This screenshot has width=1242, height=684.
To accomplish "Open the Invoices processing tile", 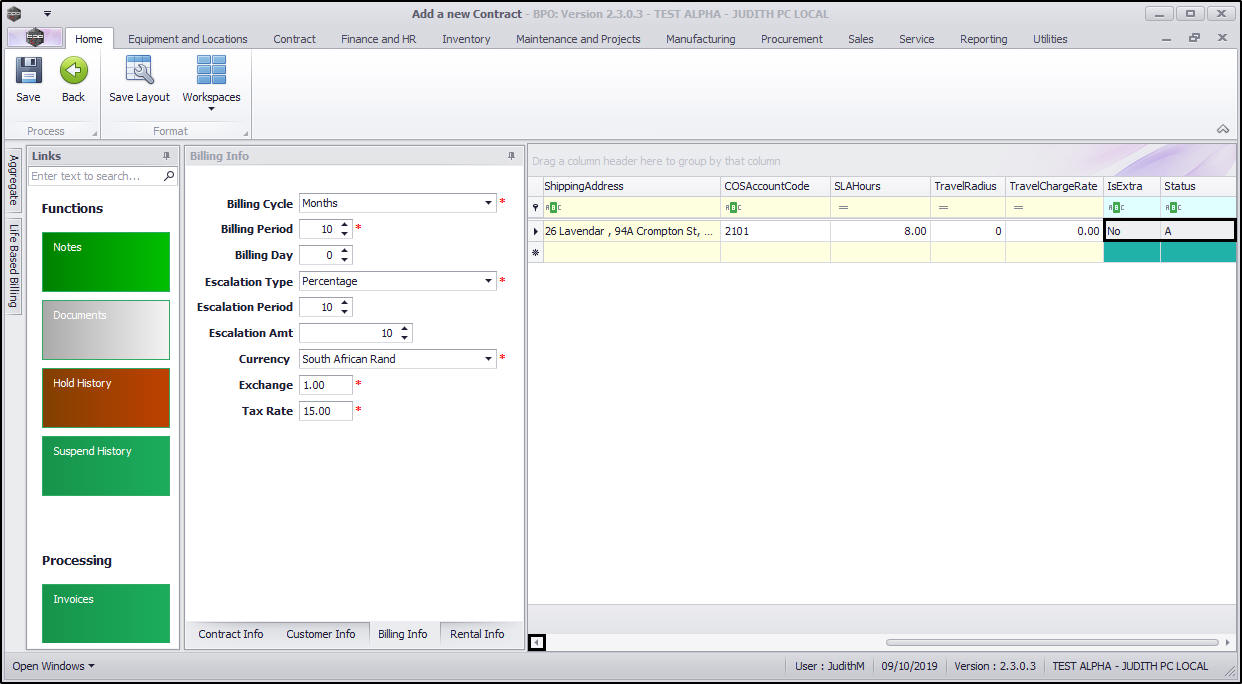I will tap(106, 614).
